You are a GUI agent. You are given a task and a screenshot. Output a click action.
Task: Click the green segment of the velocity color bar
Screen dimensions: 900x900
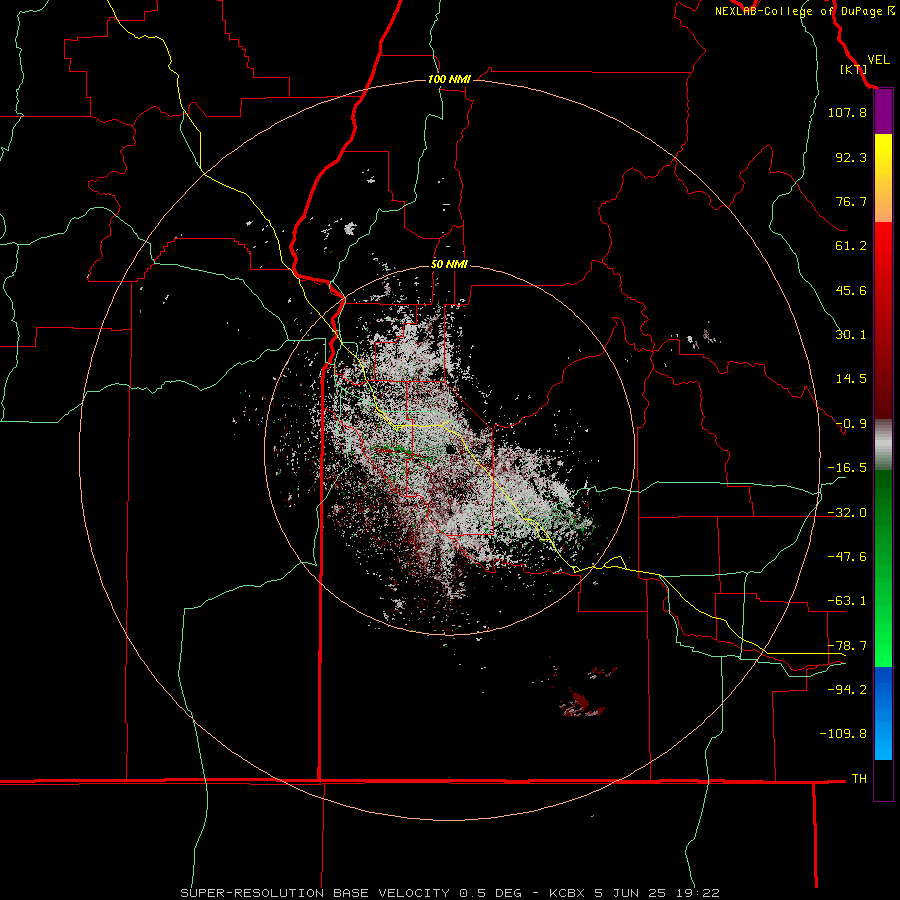point(883,568)
